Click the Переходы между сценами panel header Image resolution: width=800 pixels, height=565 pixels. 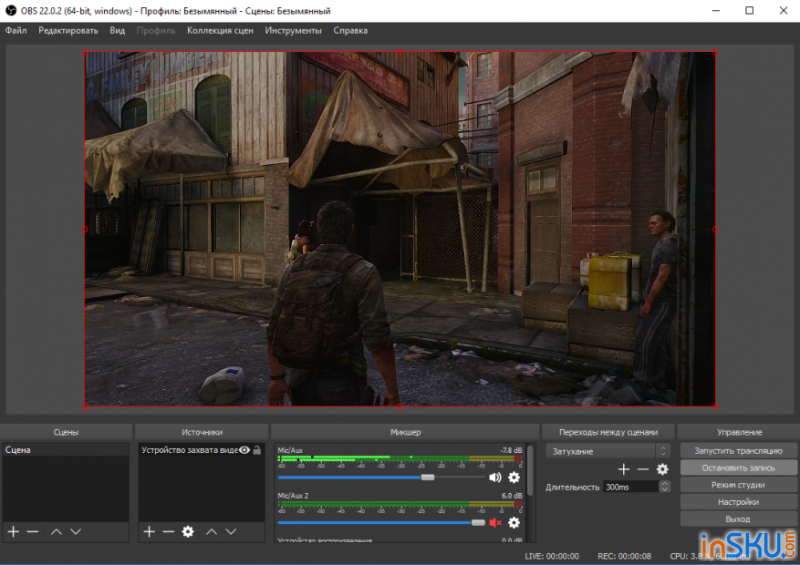click(x=608, y=432)
